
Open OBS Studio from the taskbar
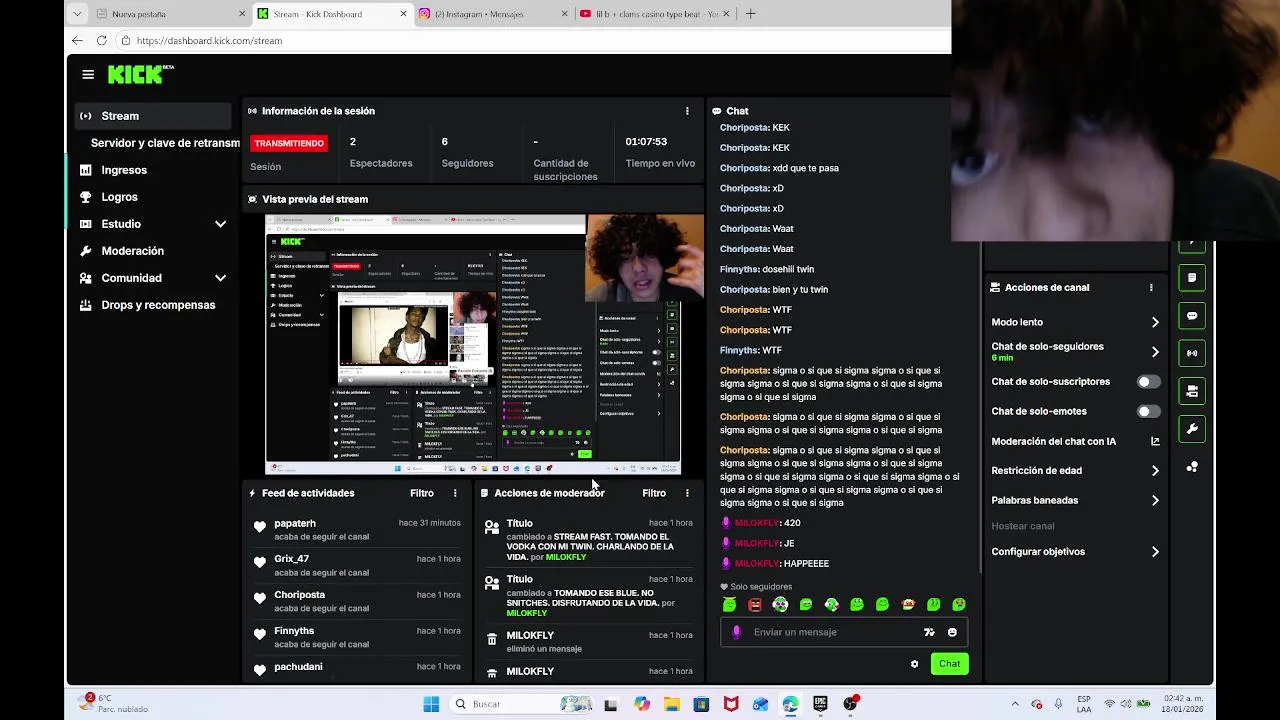click(850, 704)
